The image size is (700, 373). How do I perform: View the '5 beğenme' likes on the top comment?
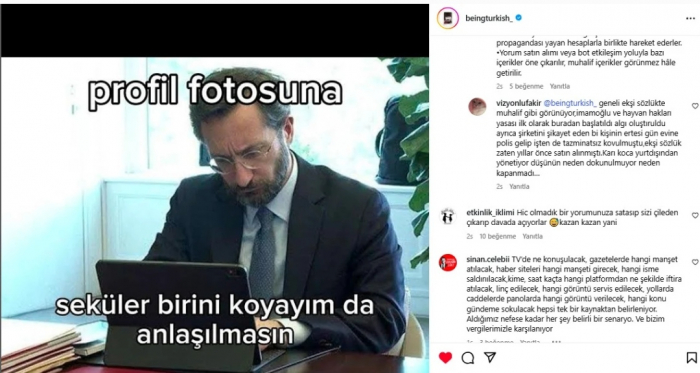pyautogui.click(x=526, y=86)
